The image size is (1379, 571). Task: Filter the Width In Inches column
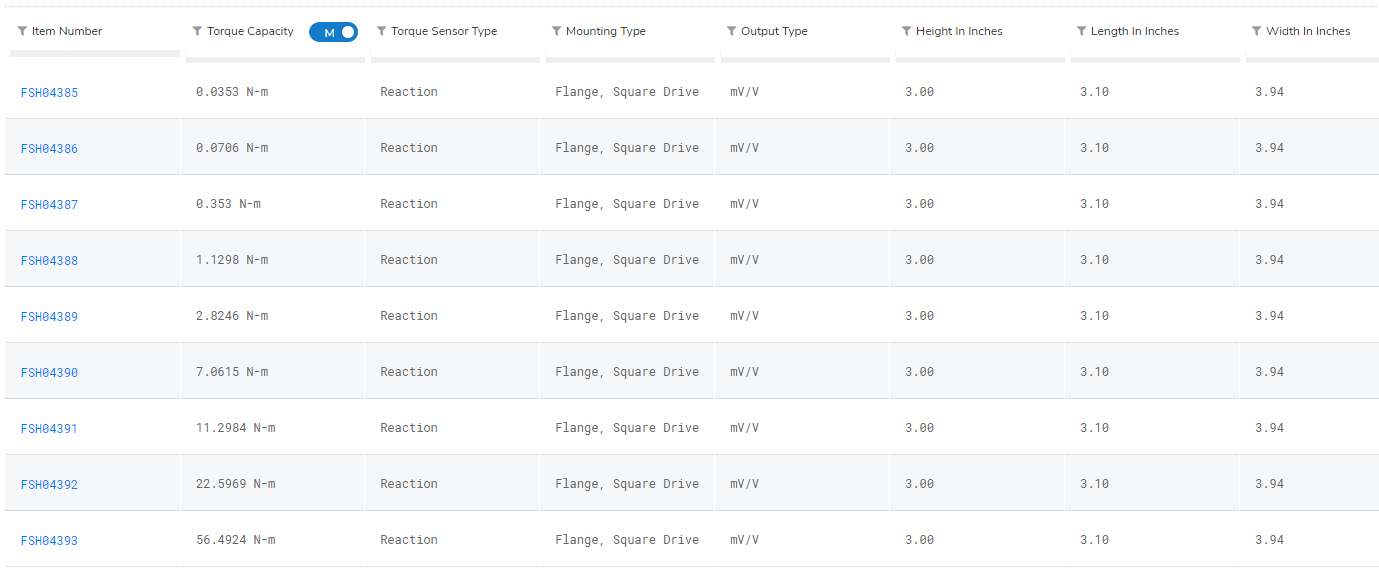coord(1256,31)
